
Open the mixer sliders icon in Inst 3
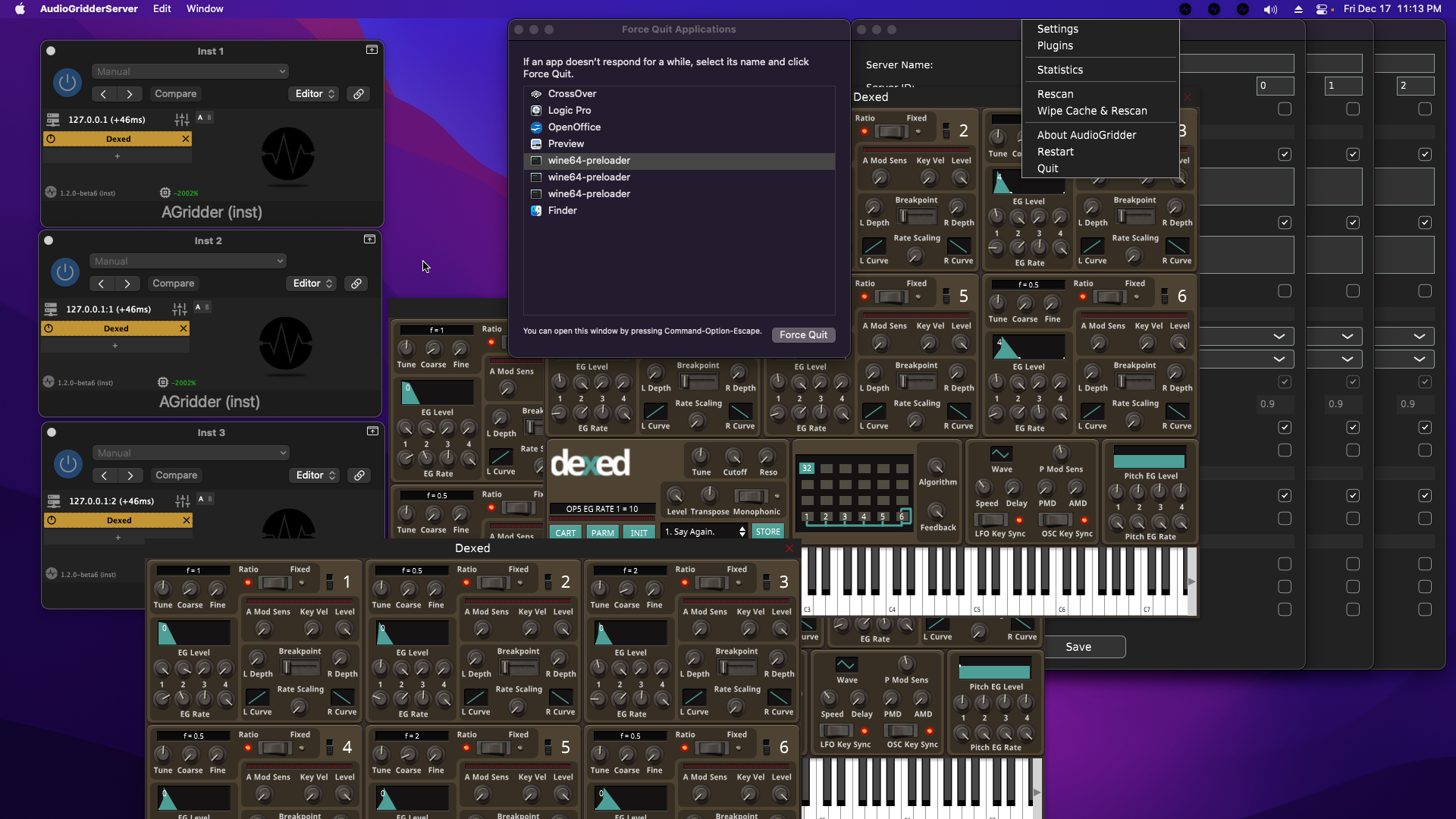pyautogui.click(x=183, y=501)
